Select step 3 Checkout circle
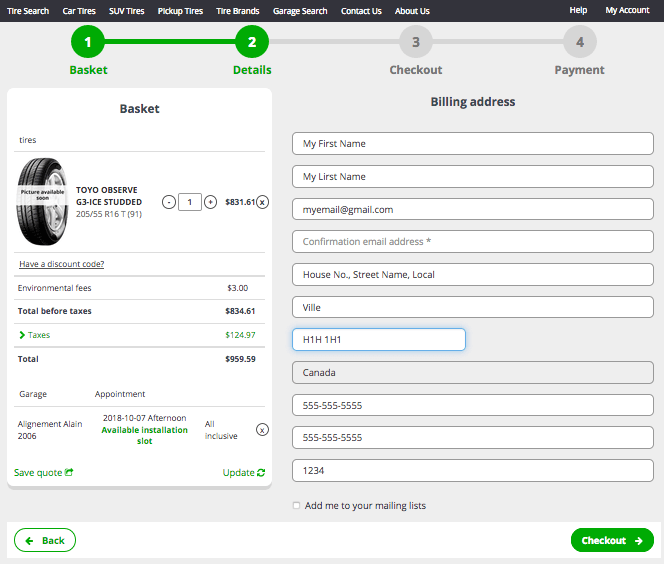The height and width of the screenshot is (564, 664). click(416, 42)
